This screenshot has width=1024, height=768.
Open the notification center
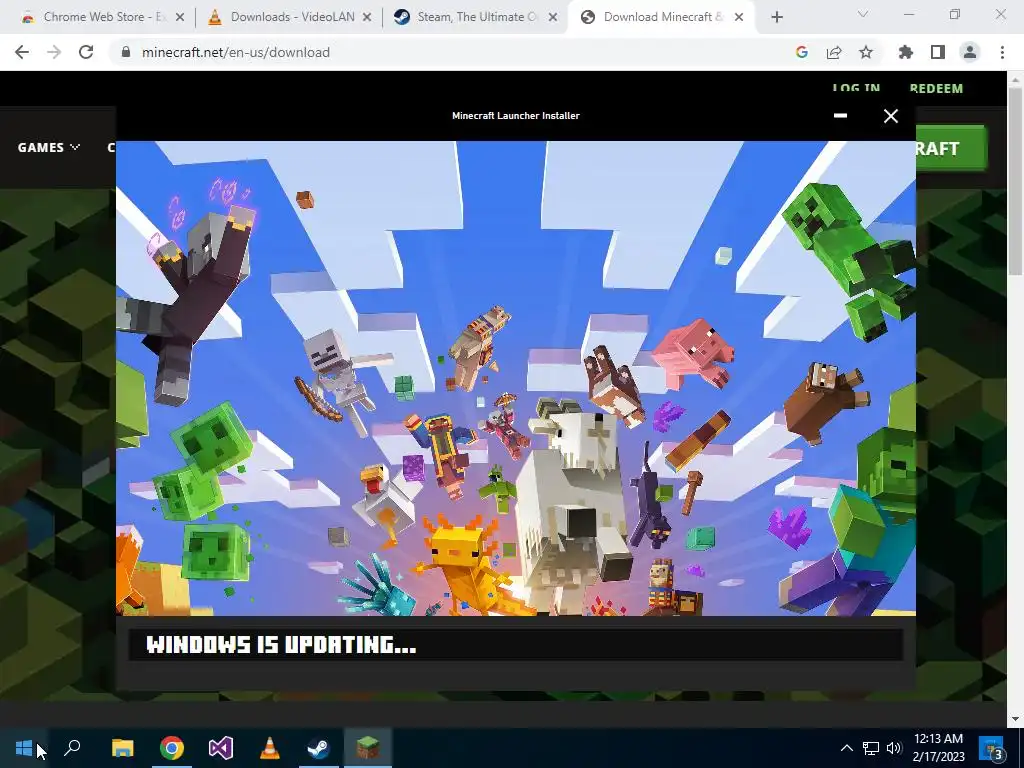992,748
